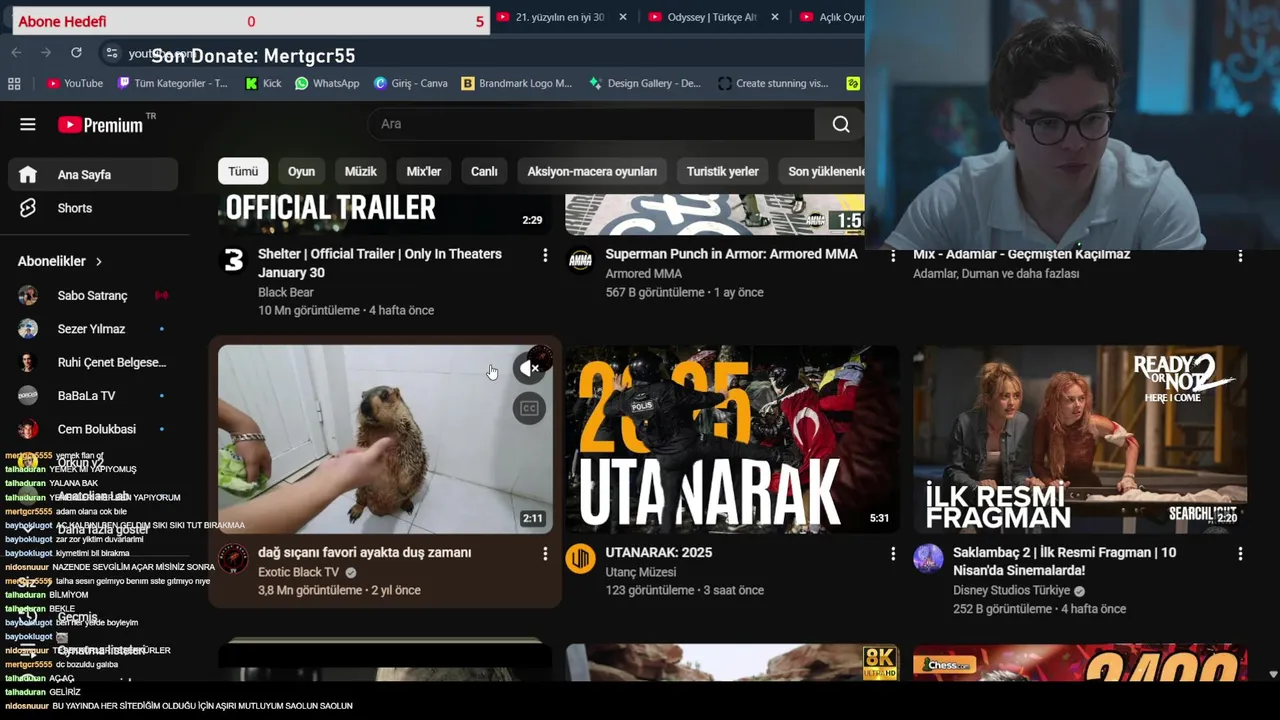
Task: Select the Mix'ler filter chip
Action: [424, 171]
